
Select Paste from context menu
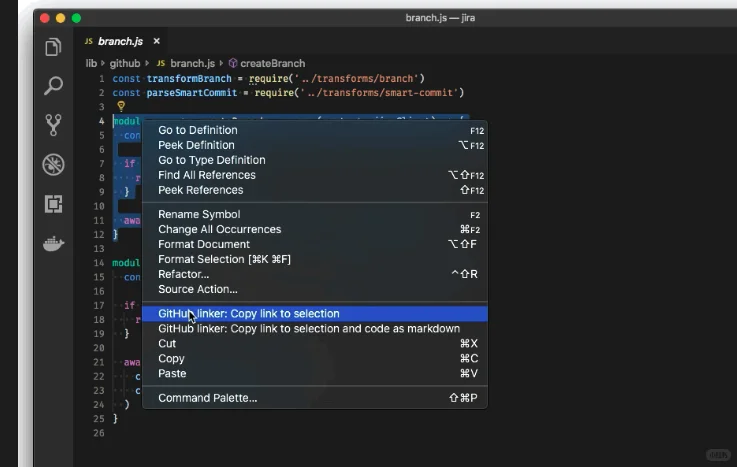click(314, 374)
